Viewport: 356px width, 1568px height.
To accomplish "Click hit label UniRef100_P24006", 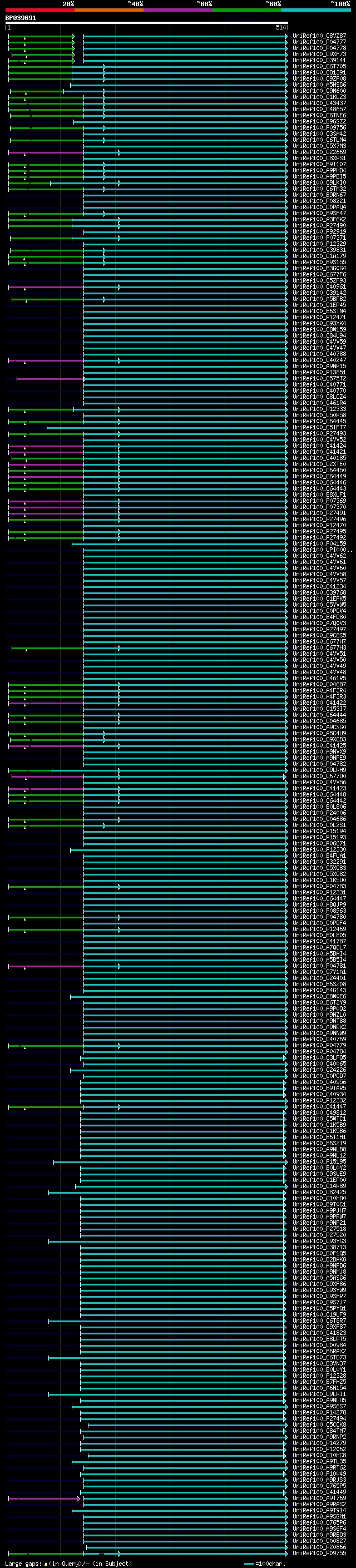I will (x=319, y=813).
